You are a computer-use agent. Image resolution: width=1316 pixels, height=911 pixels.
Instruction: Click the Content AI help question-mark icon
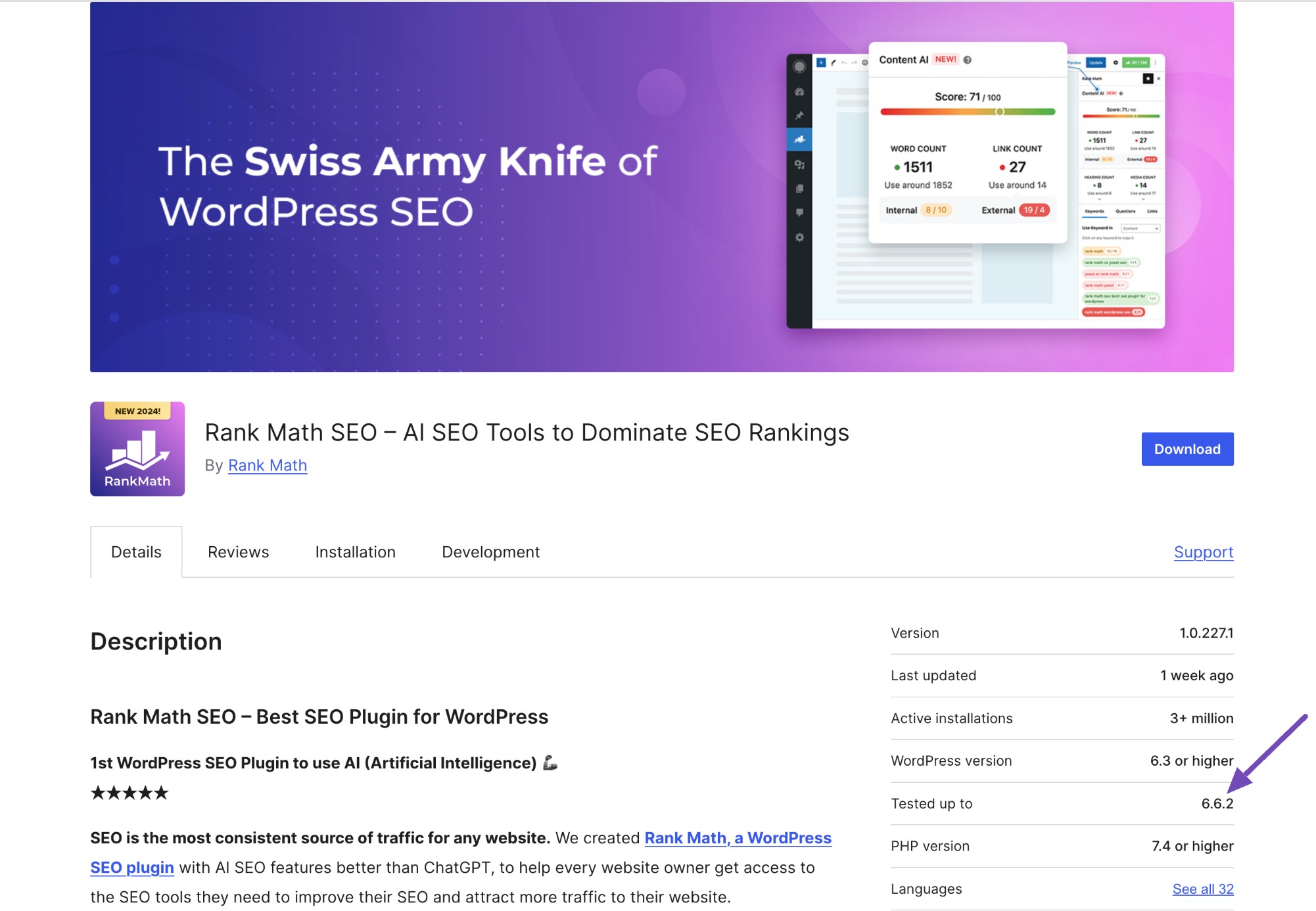968,60
